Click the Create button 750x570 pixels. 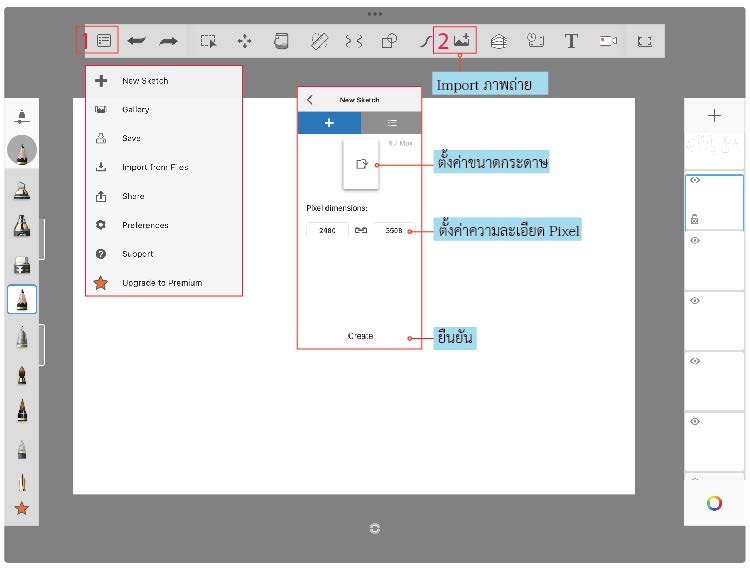(361, 336)
